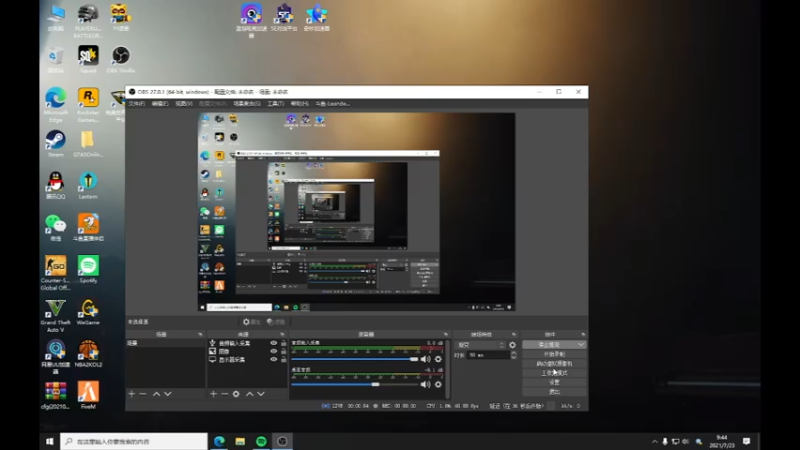This screenshot has width=800, height=450.
Task: Move scene up in Scenes panel
Action: [x=157, y=394]
